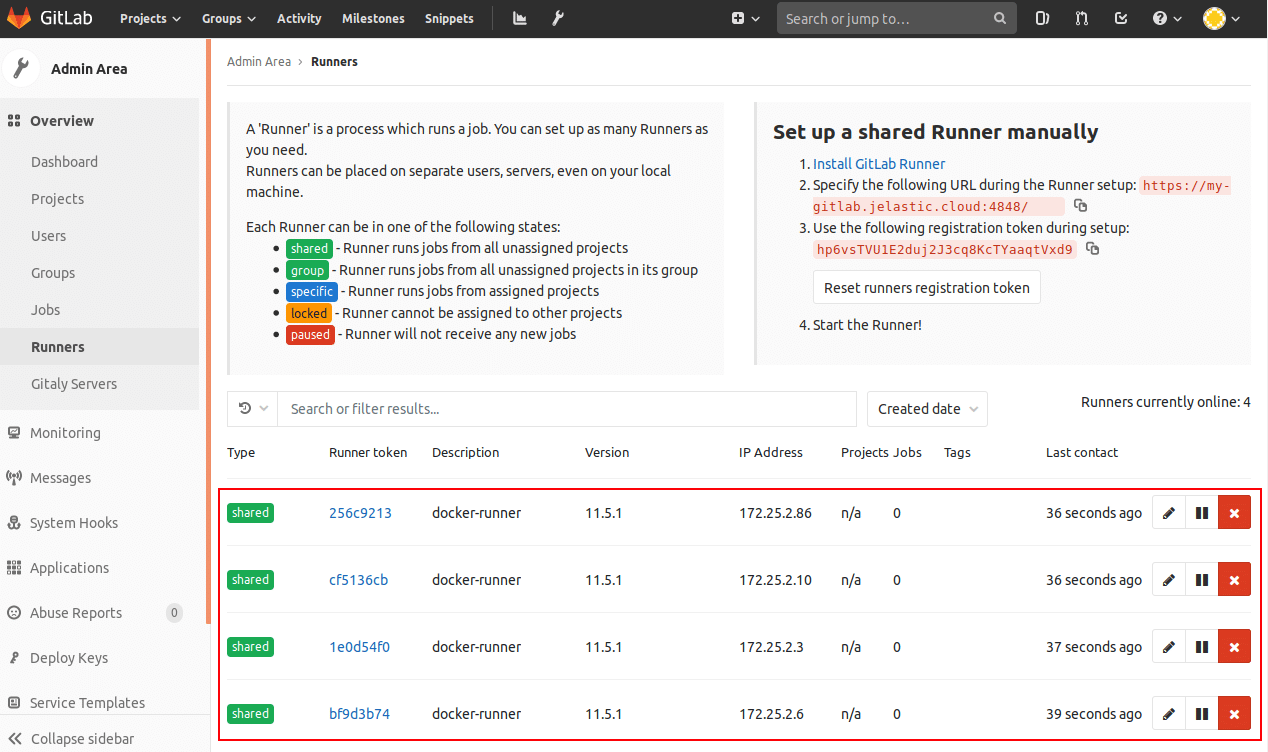This screenshot has width=1268, height=752.
Task: Open the instance statistics chart icon
Action: [520, 18]
